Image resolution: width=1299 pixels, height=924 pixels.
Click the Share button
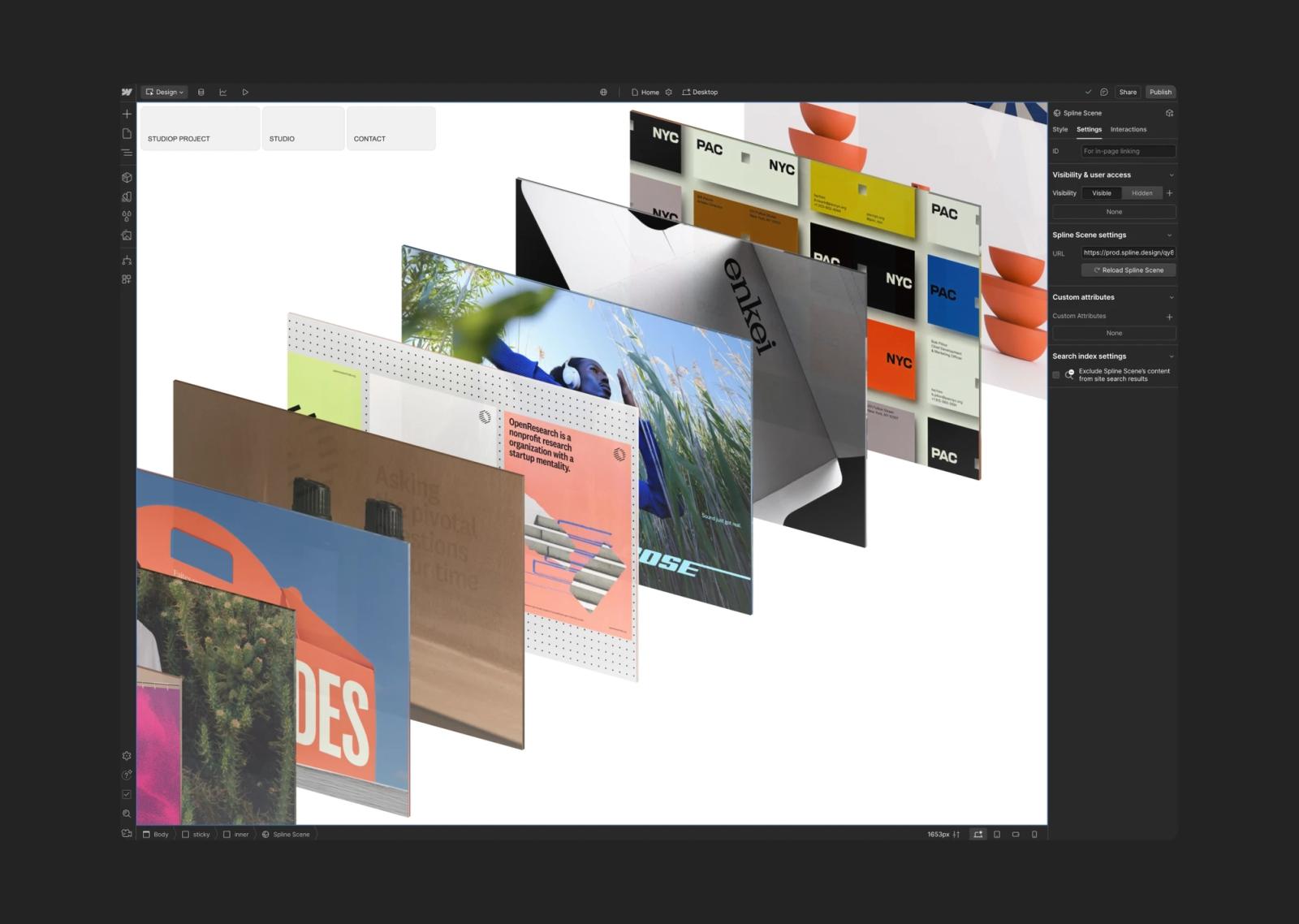coord(1128,92)
